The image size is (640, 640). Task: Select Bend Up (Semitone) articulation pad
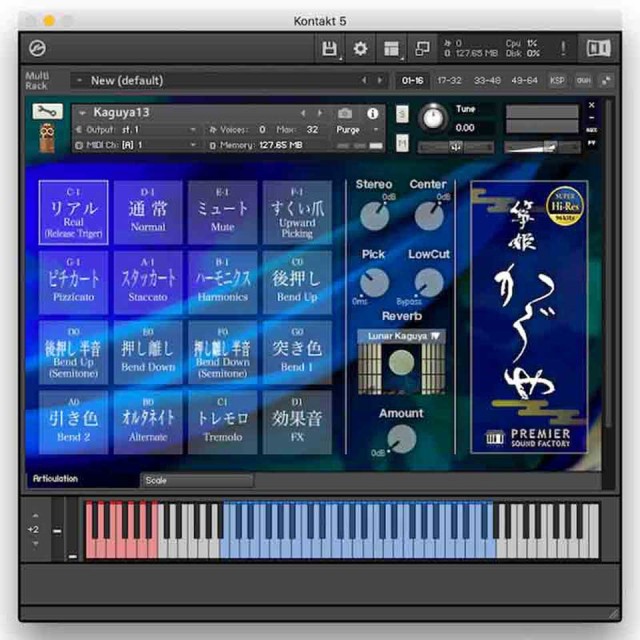(73, 353)
